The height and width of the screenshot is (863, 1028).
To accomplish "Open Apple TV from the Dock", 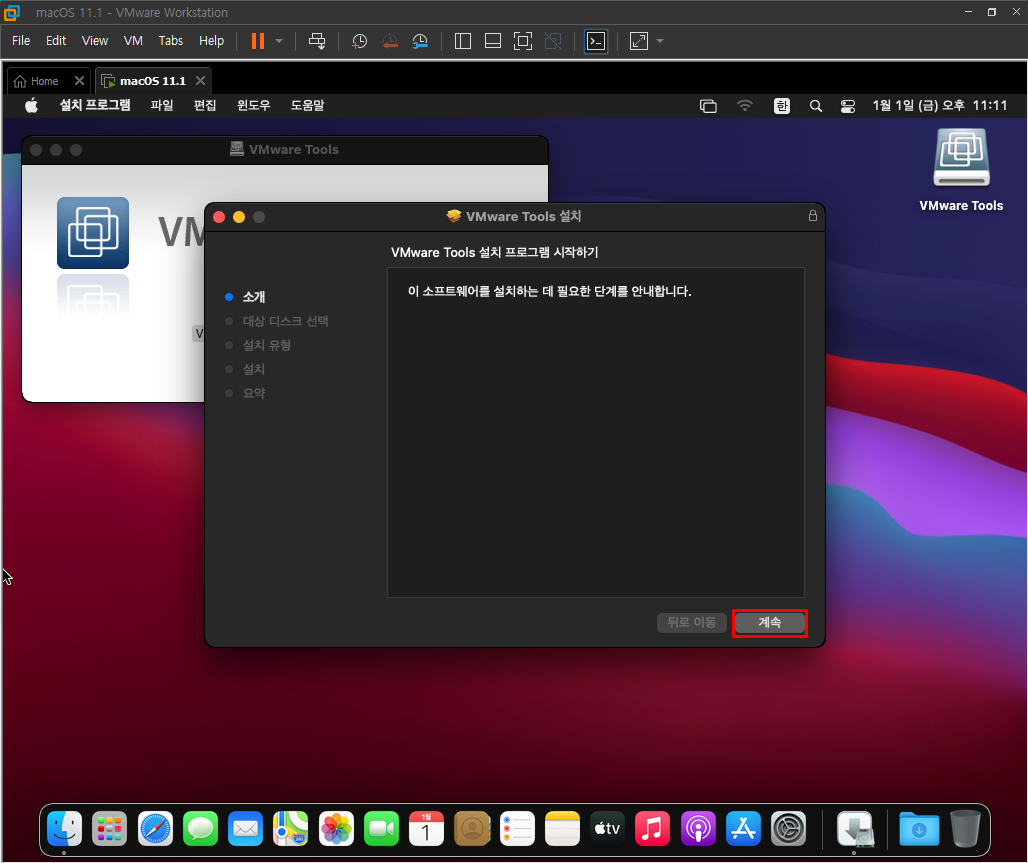I will [607, 828].
